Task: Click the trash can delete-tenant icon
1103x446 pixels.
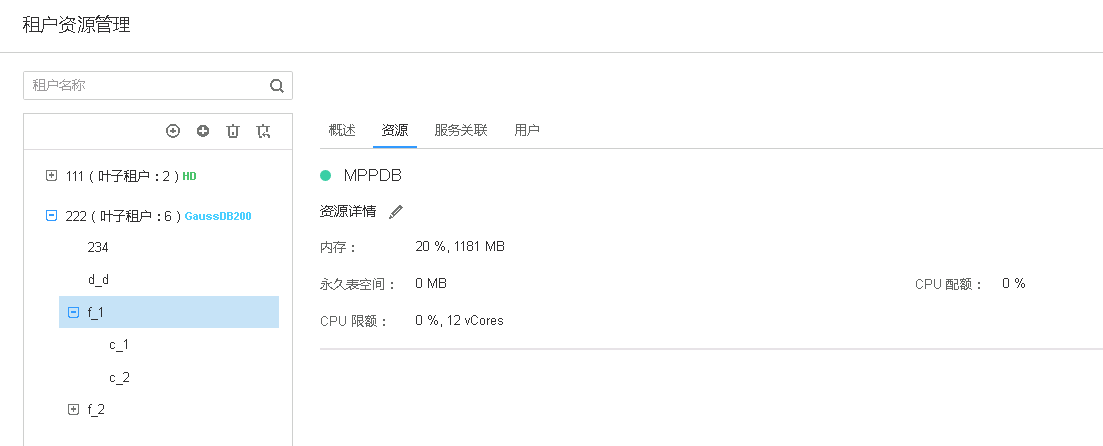Action: 233,131
